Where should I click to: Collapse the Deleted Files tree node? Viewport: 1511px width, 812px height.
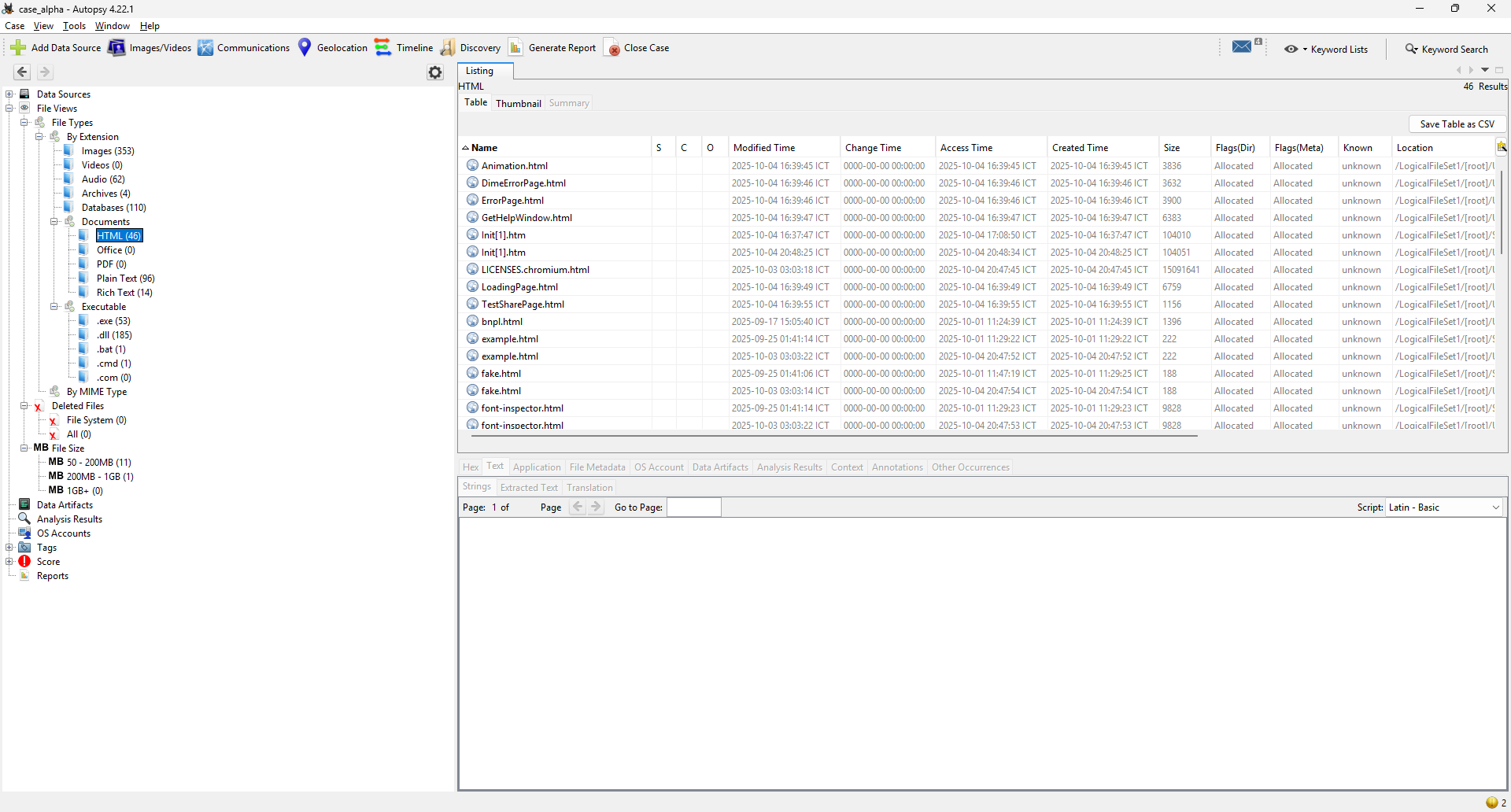(x=24, y=405)
